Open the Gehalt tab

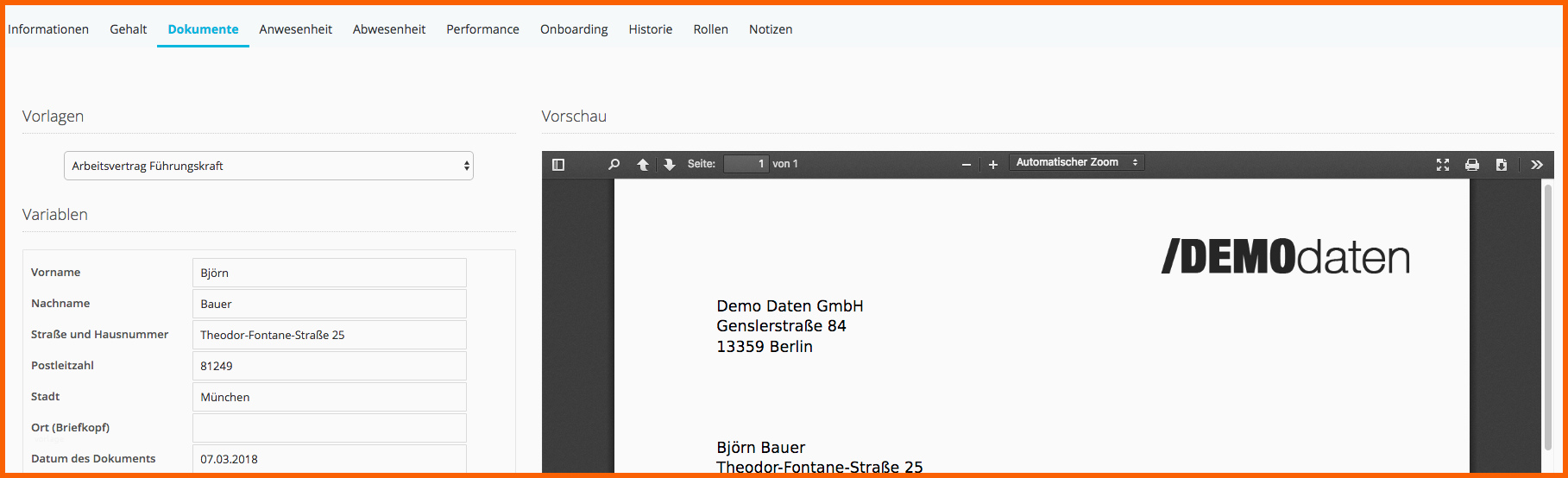[x=129, y=29]
